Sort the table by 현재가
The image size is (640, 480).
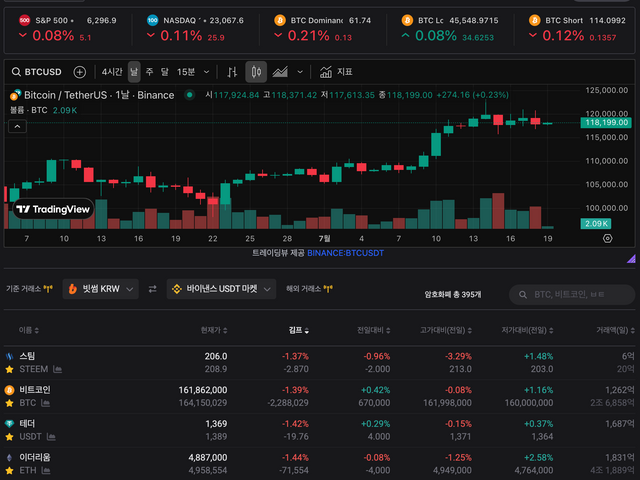click(x=214, y=330)
